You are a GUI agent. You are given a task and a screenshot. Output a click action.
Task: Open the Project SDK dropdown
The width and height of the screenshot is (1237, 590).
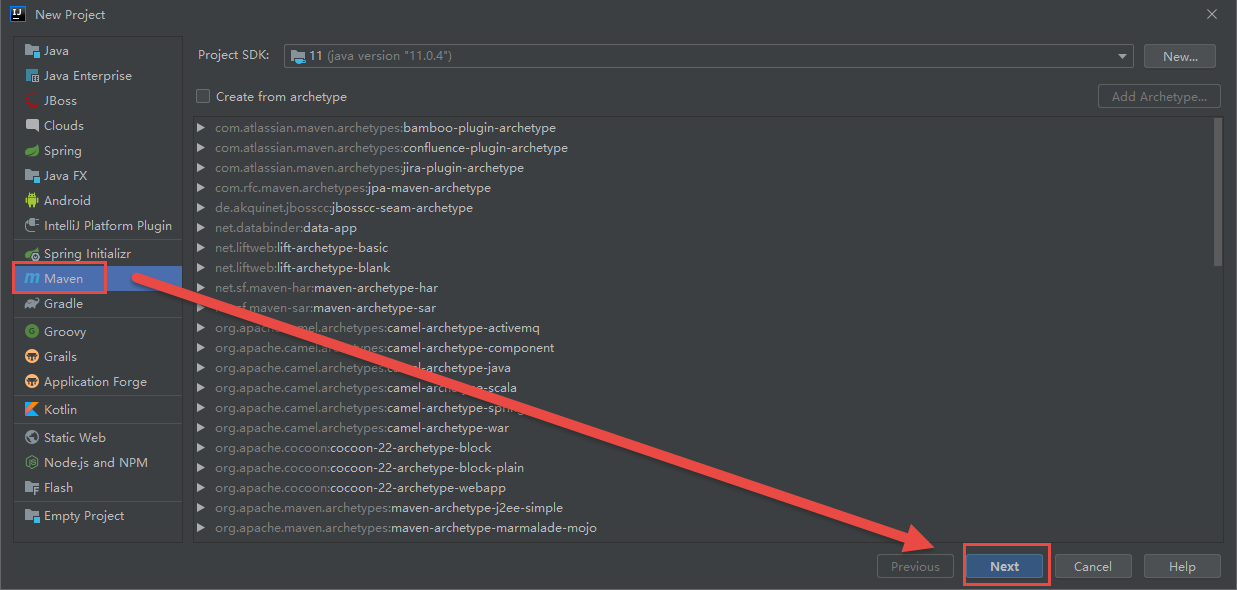tap(707, 56)
